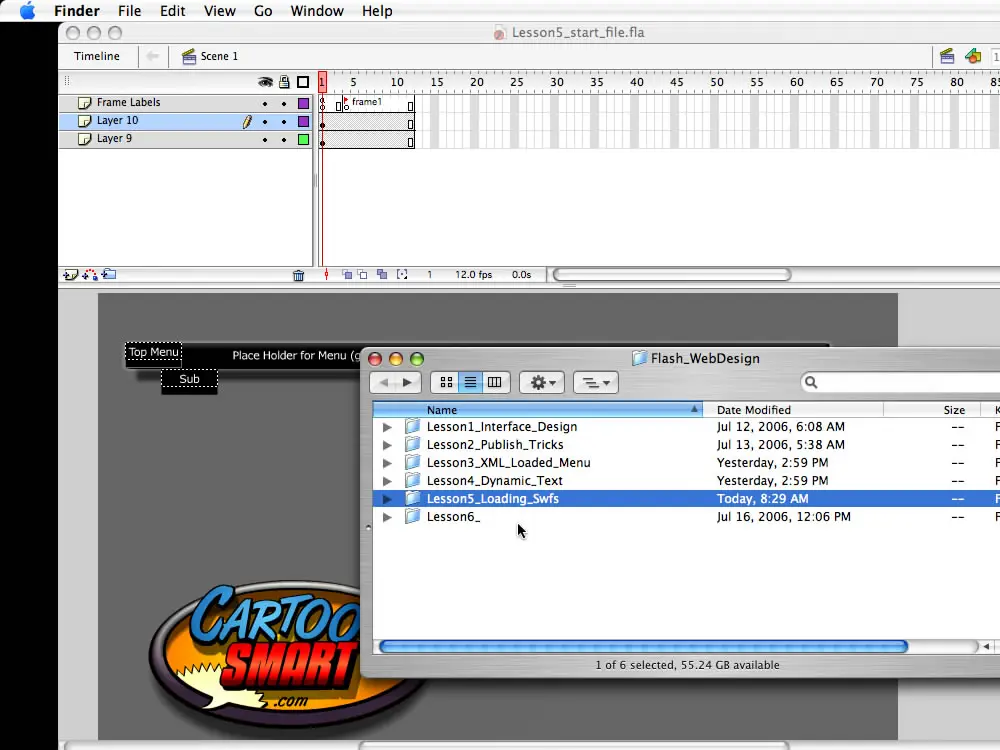Select the Lesson3_XML_Loaded_Menu folder name
This screenshot has width=1000, height=750.
pos(508,463)
